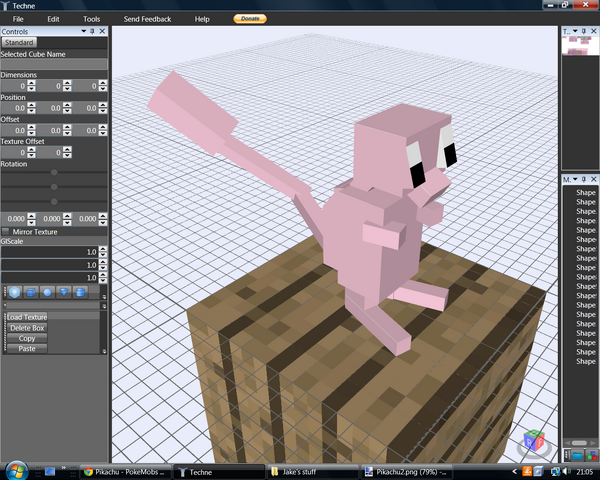
Task: Pin the texture map panel
Action: click(584, 31)
